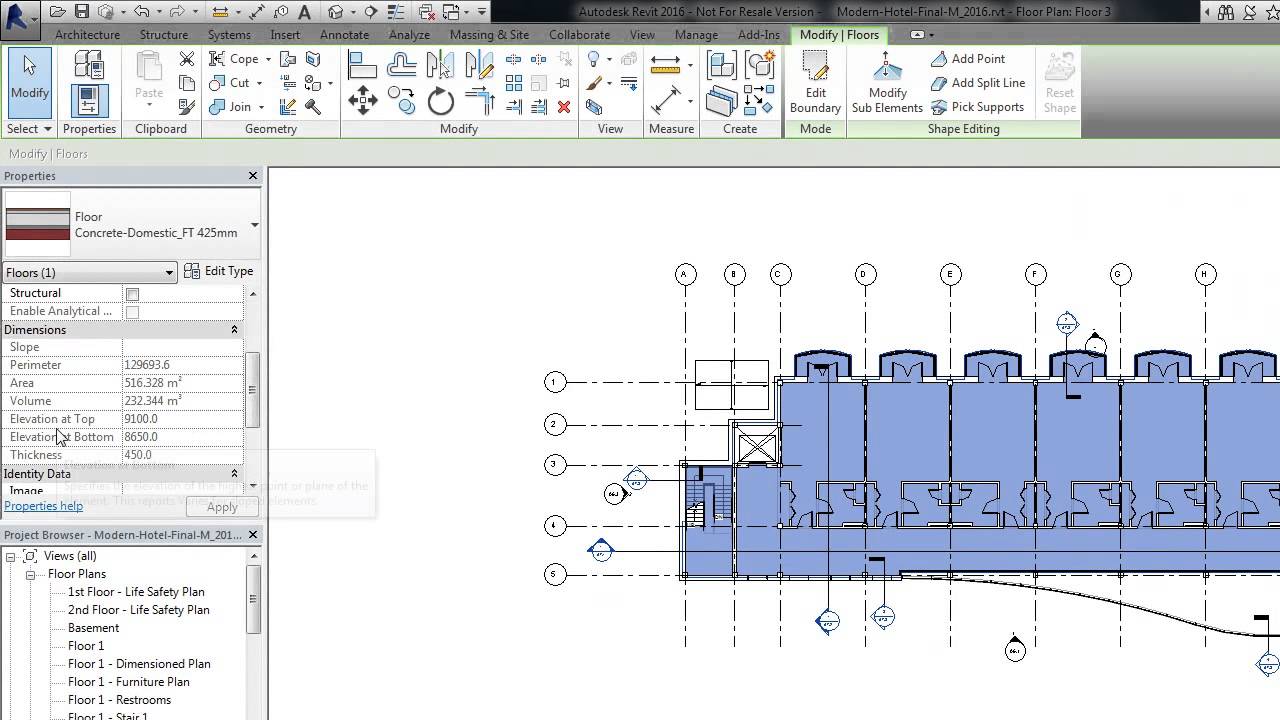Select 'Floor 1 - Furniture Plan' in browser
This screenshot has width=1280, height=720.
pyautogui.click(x=129, y=682)
